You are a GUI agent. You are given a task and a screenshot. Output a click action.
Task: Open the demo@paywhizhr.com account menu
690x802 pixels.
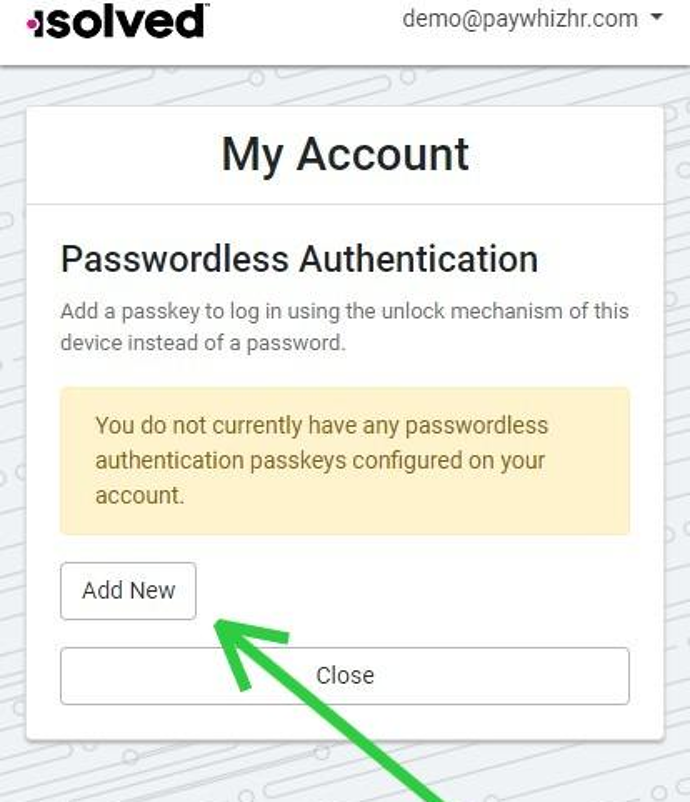[x=532, y=19]
